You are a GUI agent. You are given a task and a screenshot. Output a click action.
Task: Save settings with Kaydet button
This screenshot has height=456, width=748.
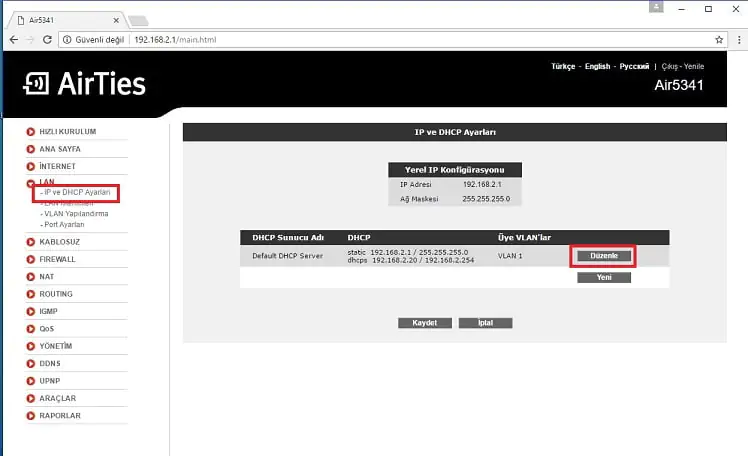[425, 323]
